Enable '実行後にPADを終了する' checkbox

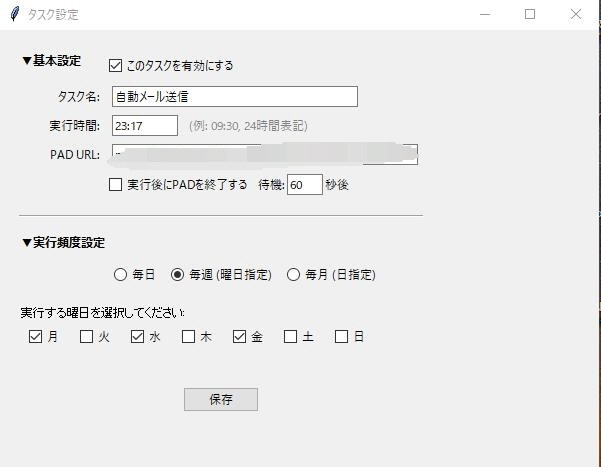[115, 184]
